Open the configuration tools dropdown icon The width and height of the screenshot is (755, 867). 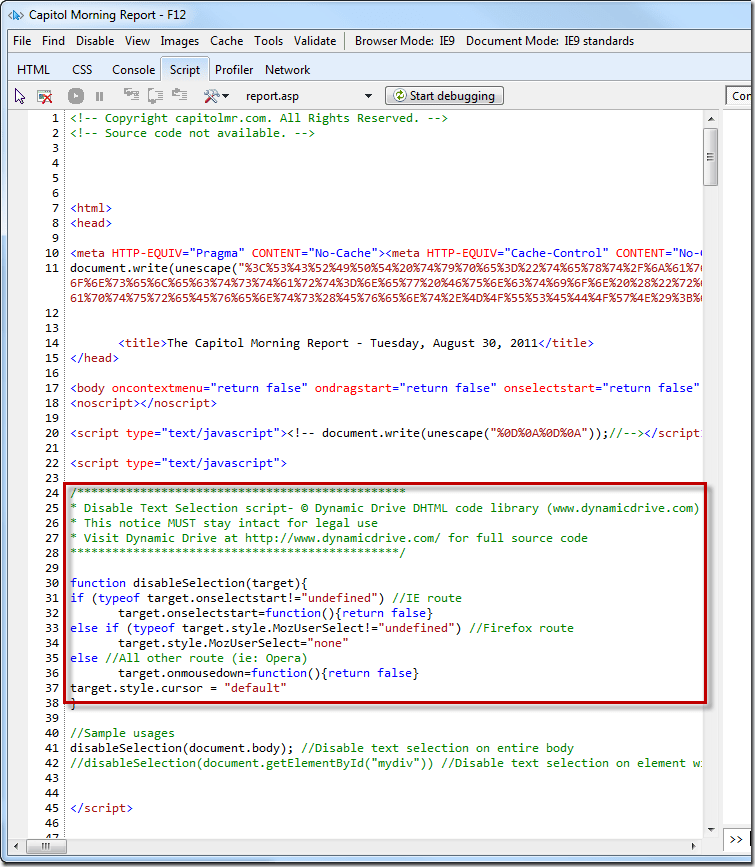click(x=216, y=96)
